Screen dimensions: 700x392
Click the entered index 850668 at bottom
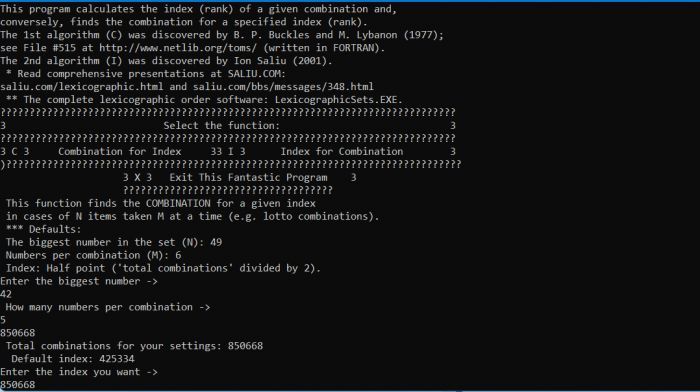[17, 385]
